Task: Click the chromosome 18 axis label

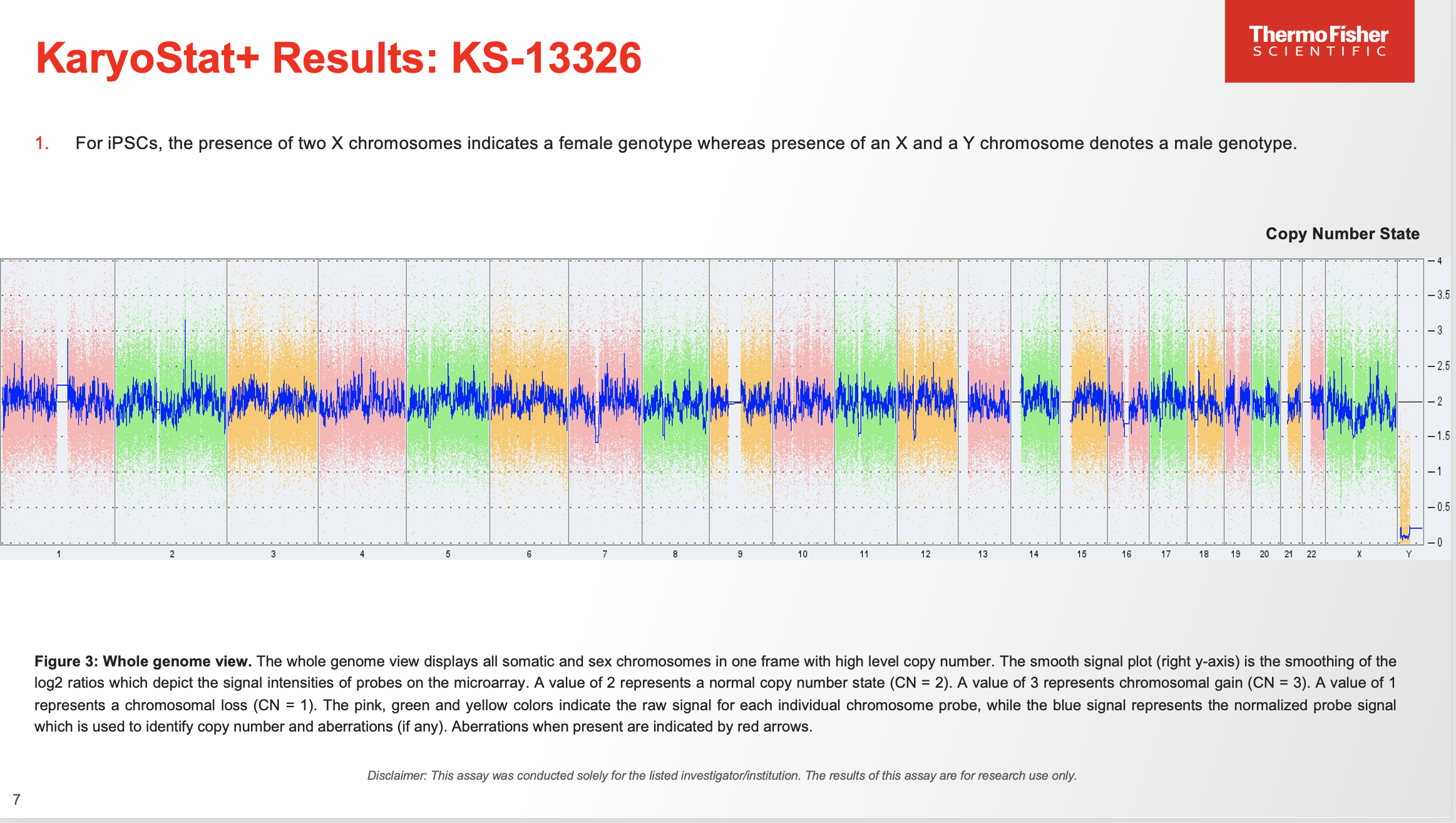Action: tap(1204, 554)
